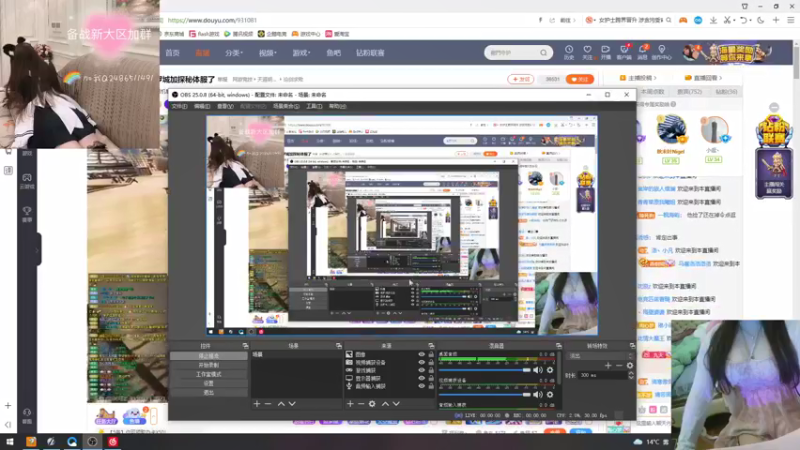The height and width of the screenshot is (450, 800).
Task: Open the red app icon on taskbar
Action: pyautogui.click(x=113, y=441)
